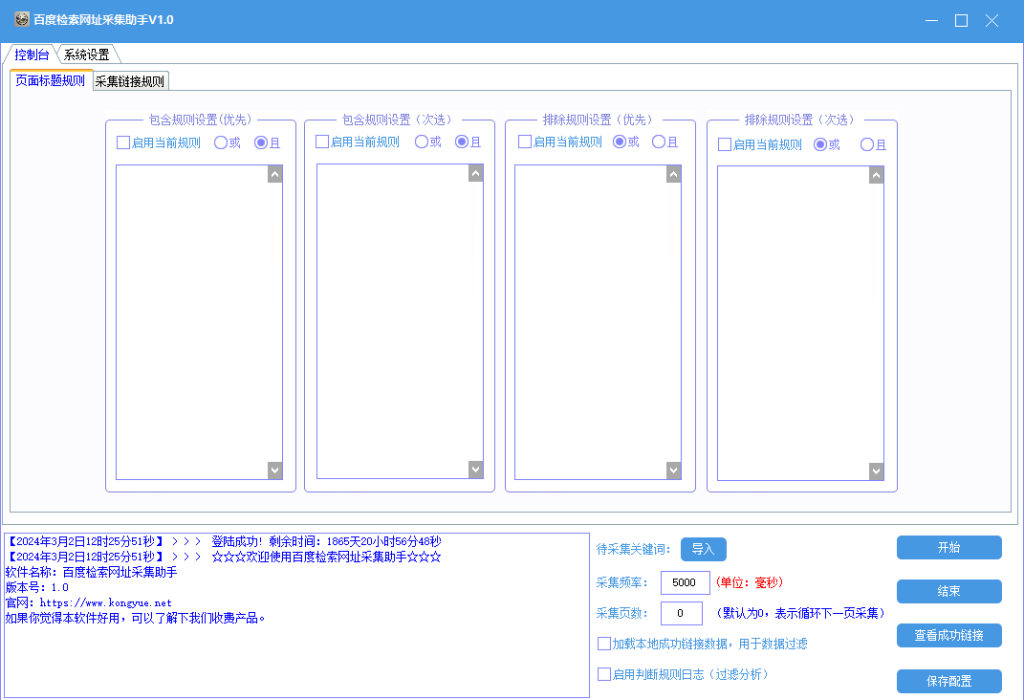Click the log line 欢迎使用百度检索网址采集助手
1024x700 pixels.
pyautogui.click(x=223, y=557)
